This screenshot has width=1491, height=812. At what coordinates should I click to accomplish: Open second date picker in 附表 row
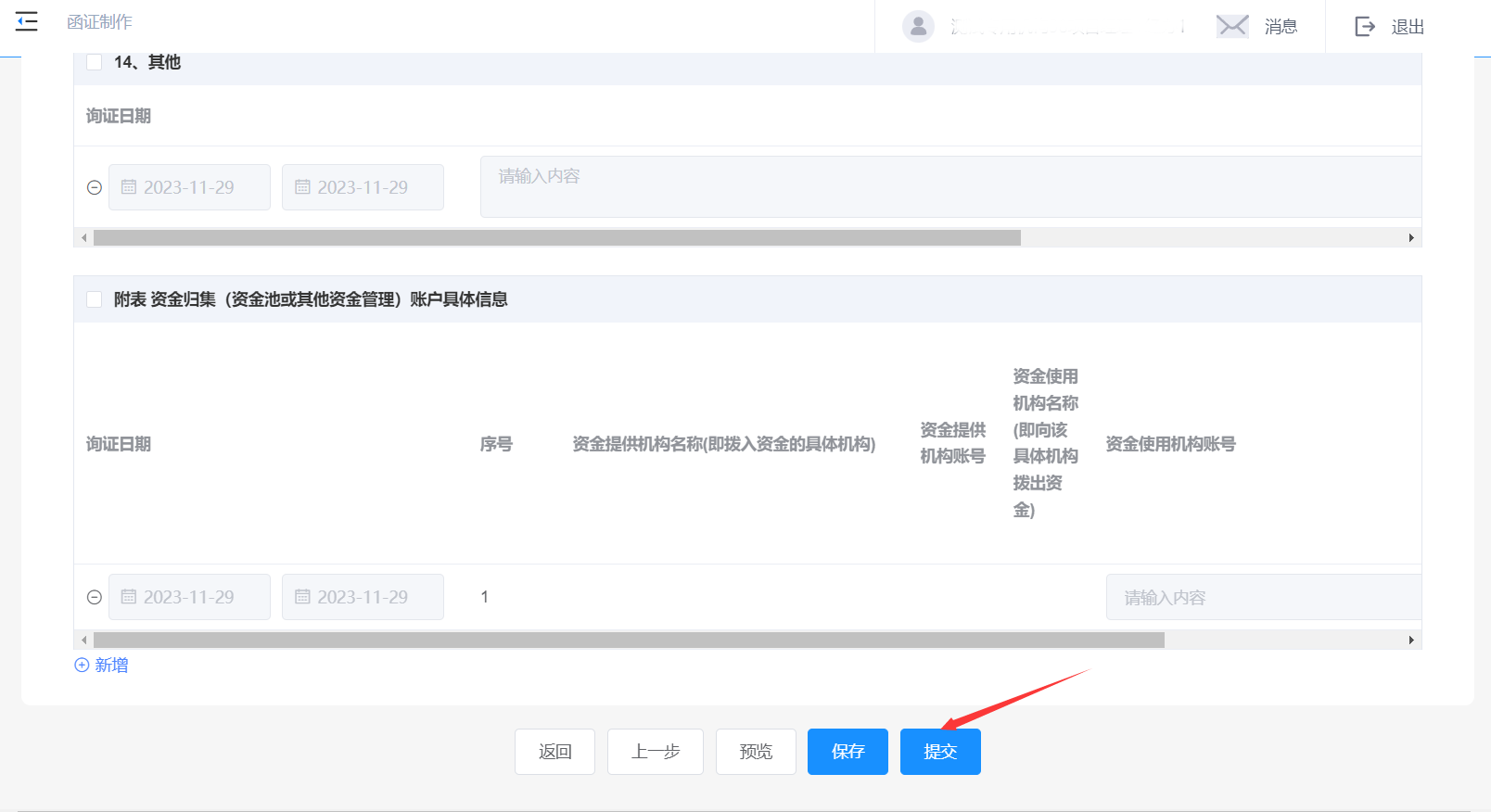(363, 597)
